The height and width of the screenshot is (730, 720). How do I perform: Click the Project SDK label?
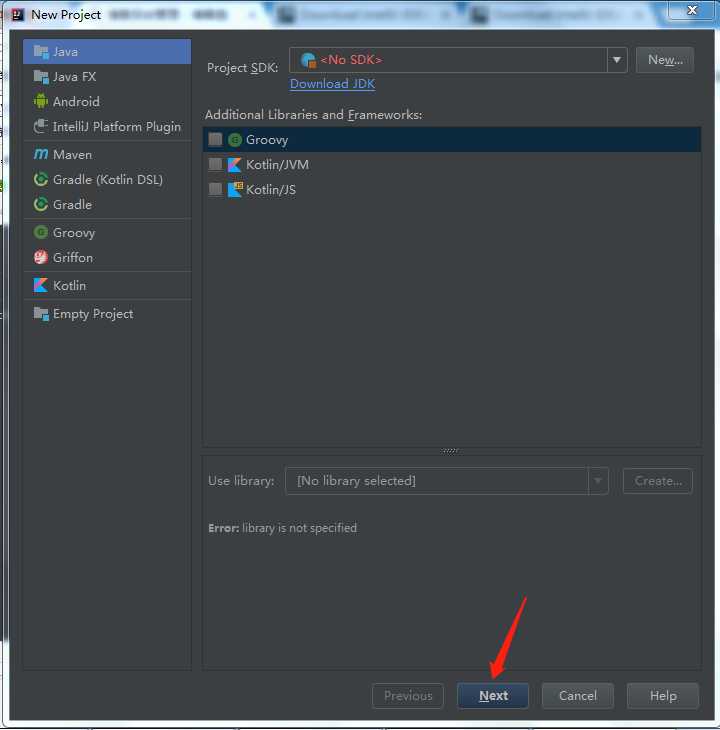click(242, 68)
